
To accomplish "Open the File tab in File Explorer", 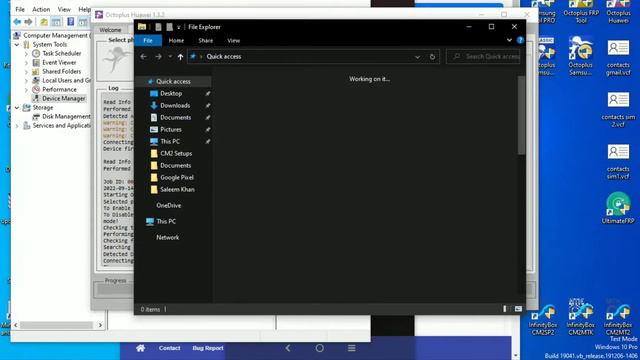I will [148, 40].
